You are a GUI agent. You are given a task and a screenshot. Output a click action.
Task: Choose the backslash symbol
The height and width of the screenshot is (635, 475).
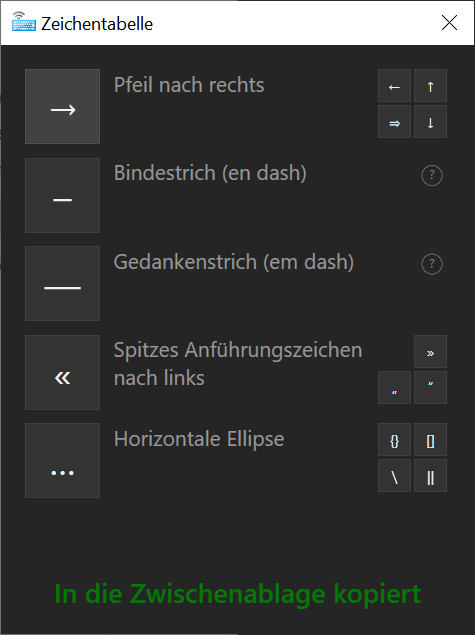[x=394, y=475]
